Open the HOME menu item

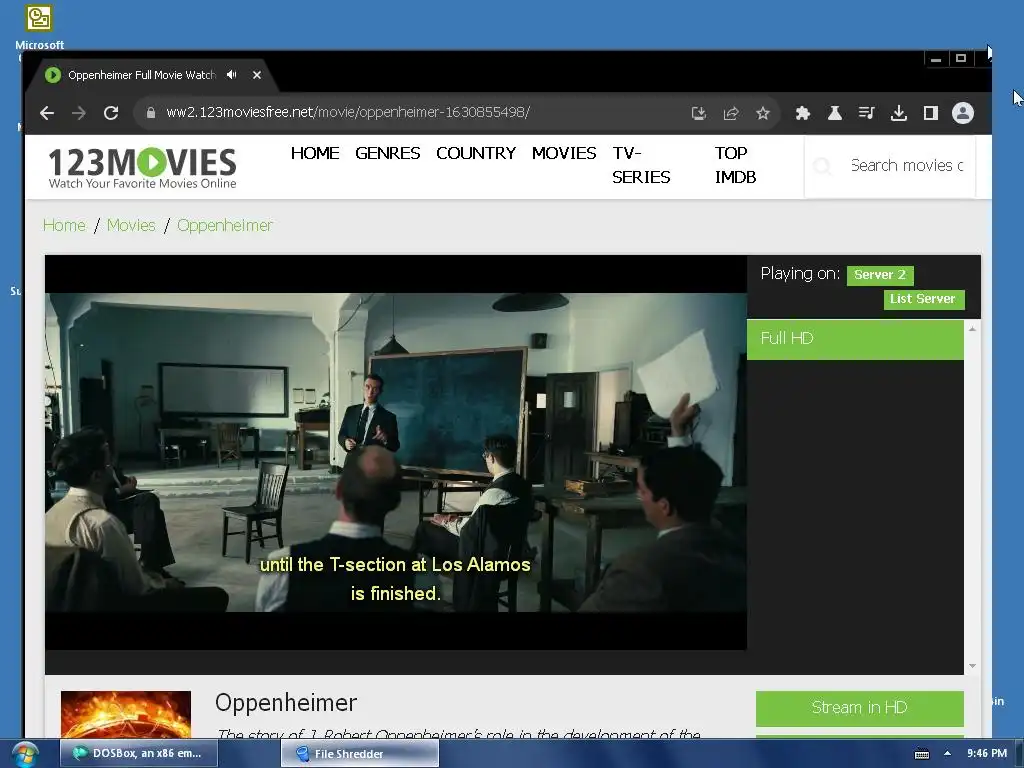pyautogui.click(x=315, y=153)
